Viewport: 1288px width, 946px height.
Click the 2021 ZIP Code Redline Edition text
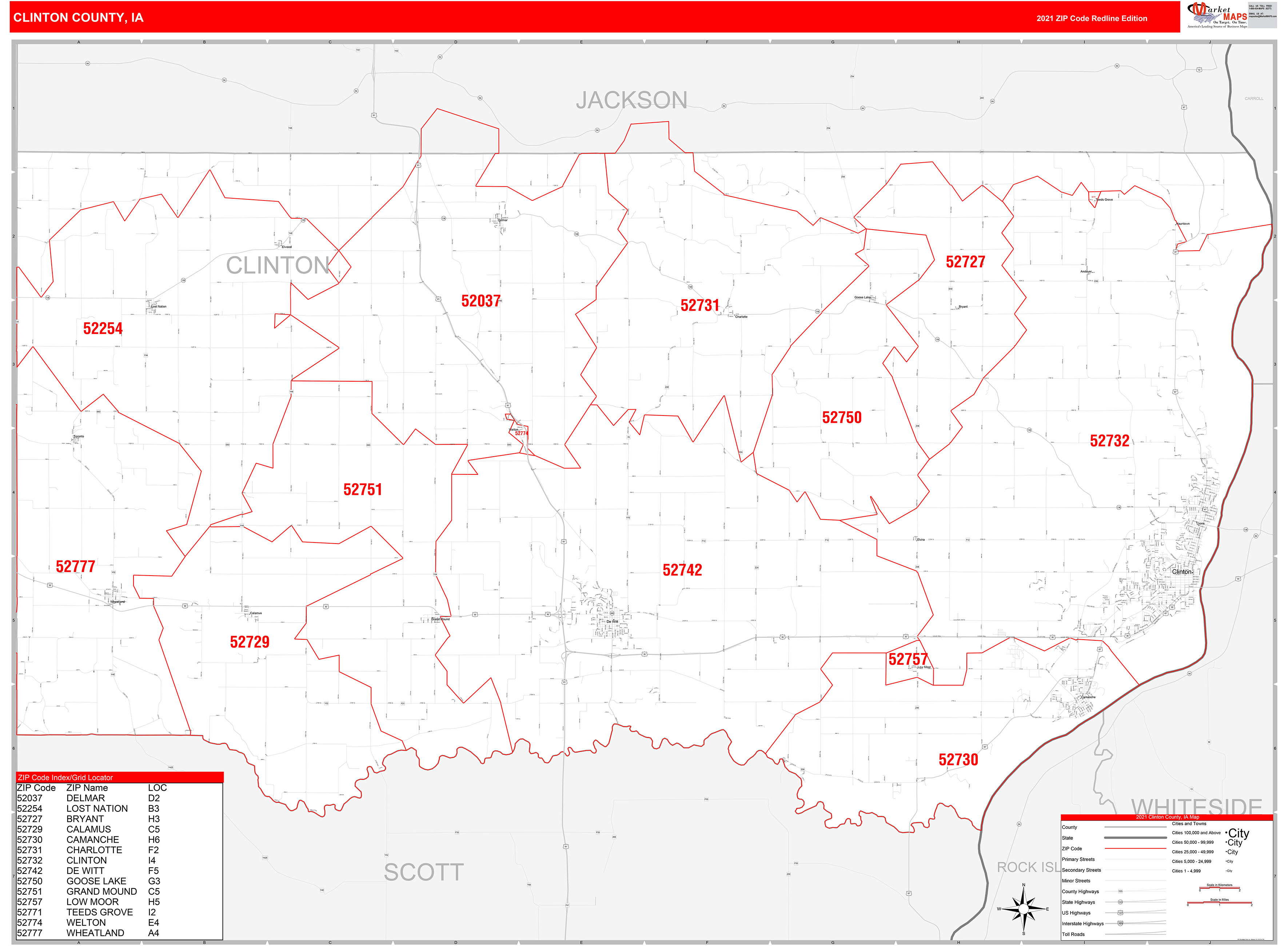1092,18
